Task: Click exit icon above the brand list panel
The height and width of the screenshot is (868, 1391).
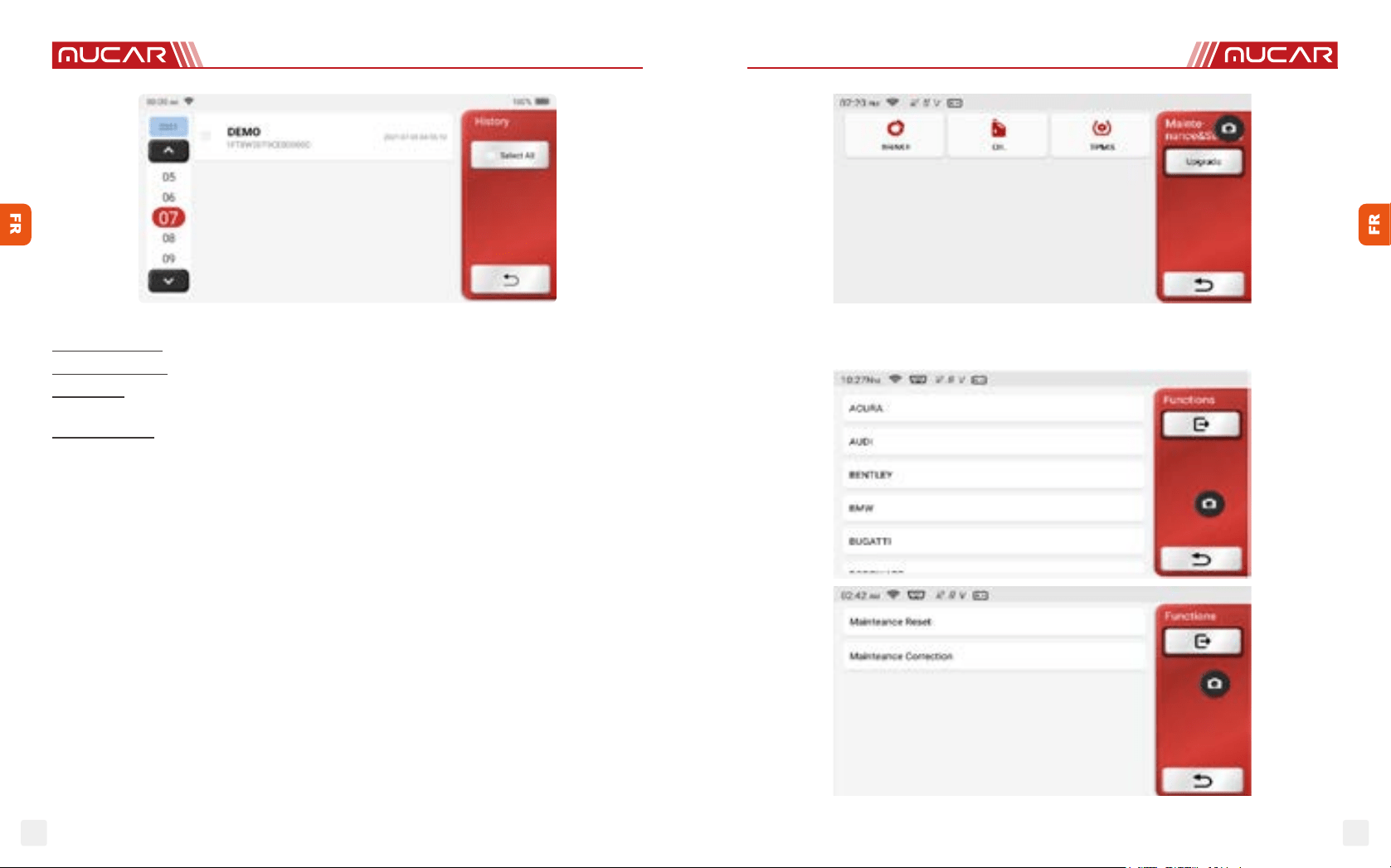Action: tap(1201, 424)
